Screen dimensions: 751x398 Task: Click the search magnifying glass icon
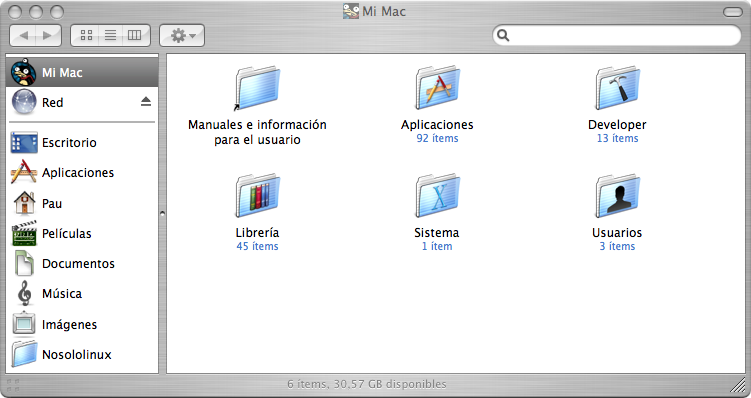(x=503, y=35)
